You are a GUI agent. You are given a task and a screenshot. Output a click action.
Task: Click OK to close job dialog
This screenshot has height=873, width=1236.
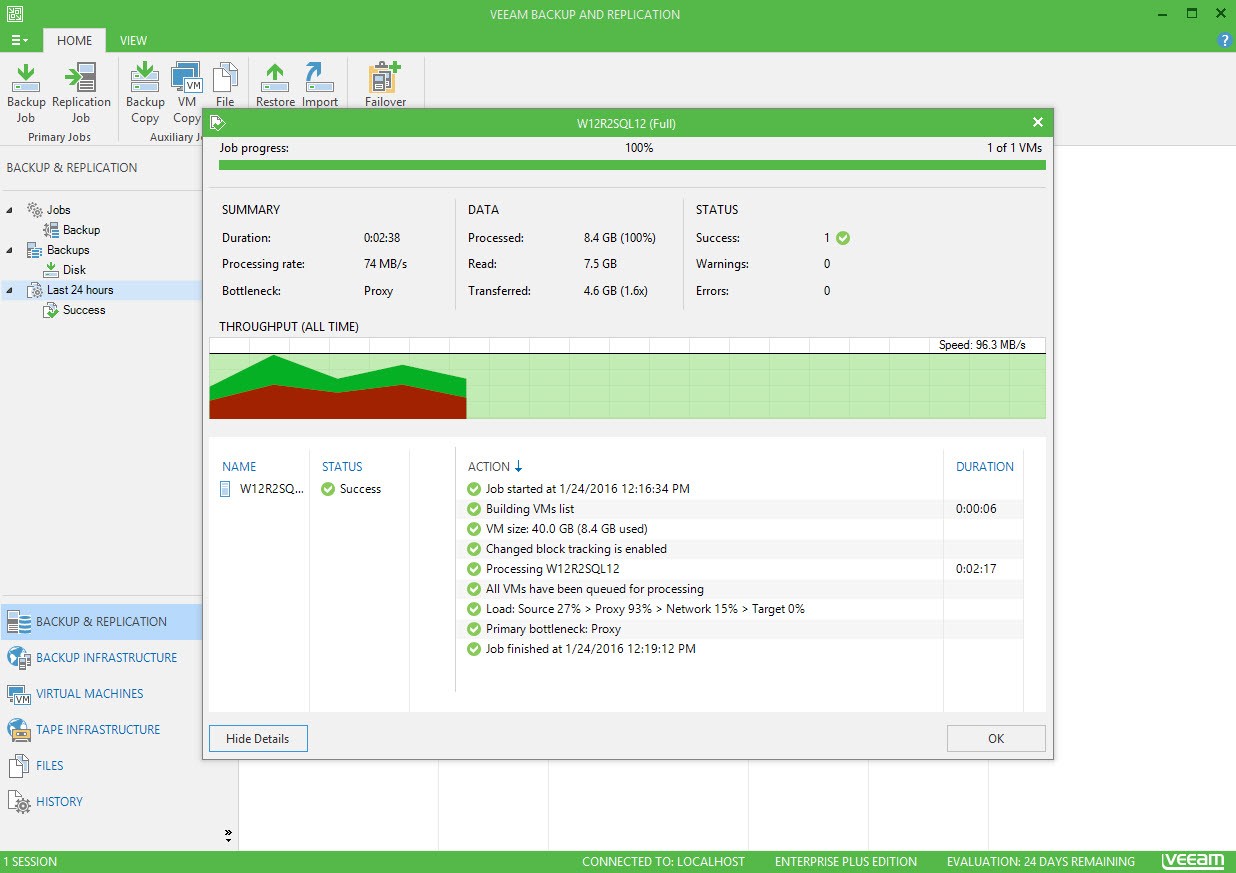point(996,739)
